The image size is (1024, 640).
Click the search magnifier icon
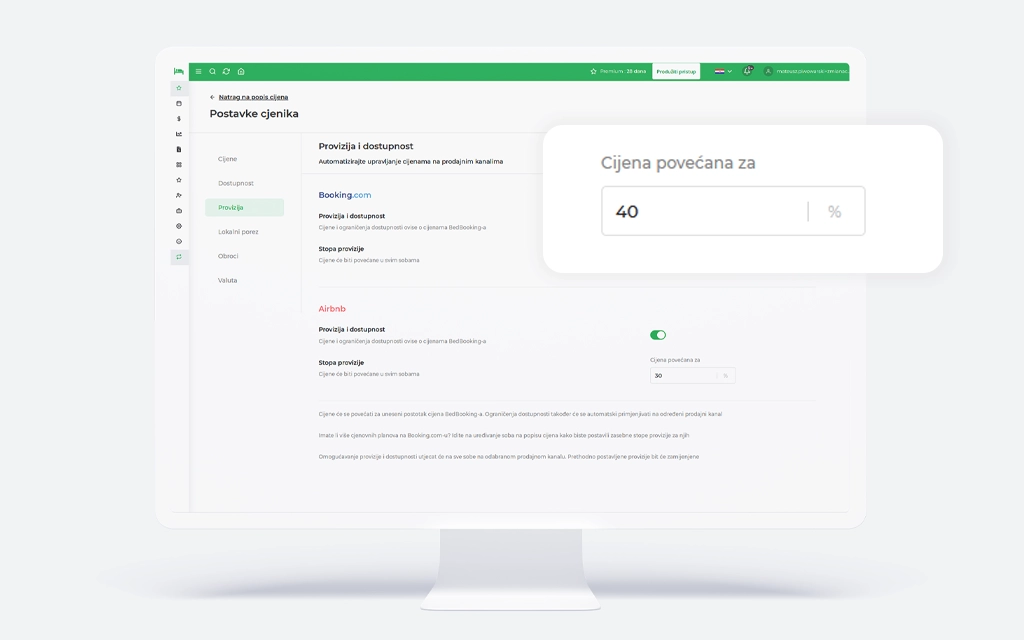[x=212, y=72]
